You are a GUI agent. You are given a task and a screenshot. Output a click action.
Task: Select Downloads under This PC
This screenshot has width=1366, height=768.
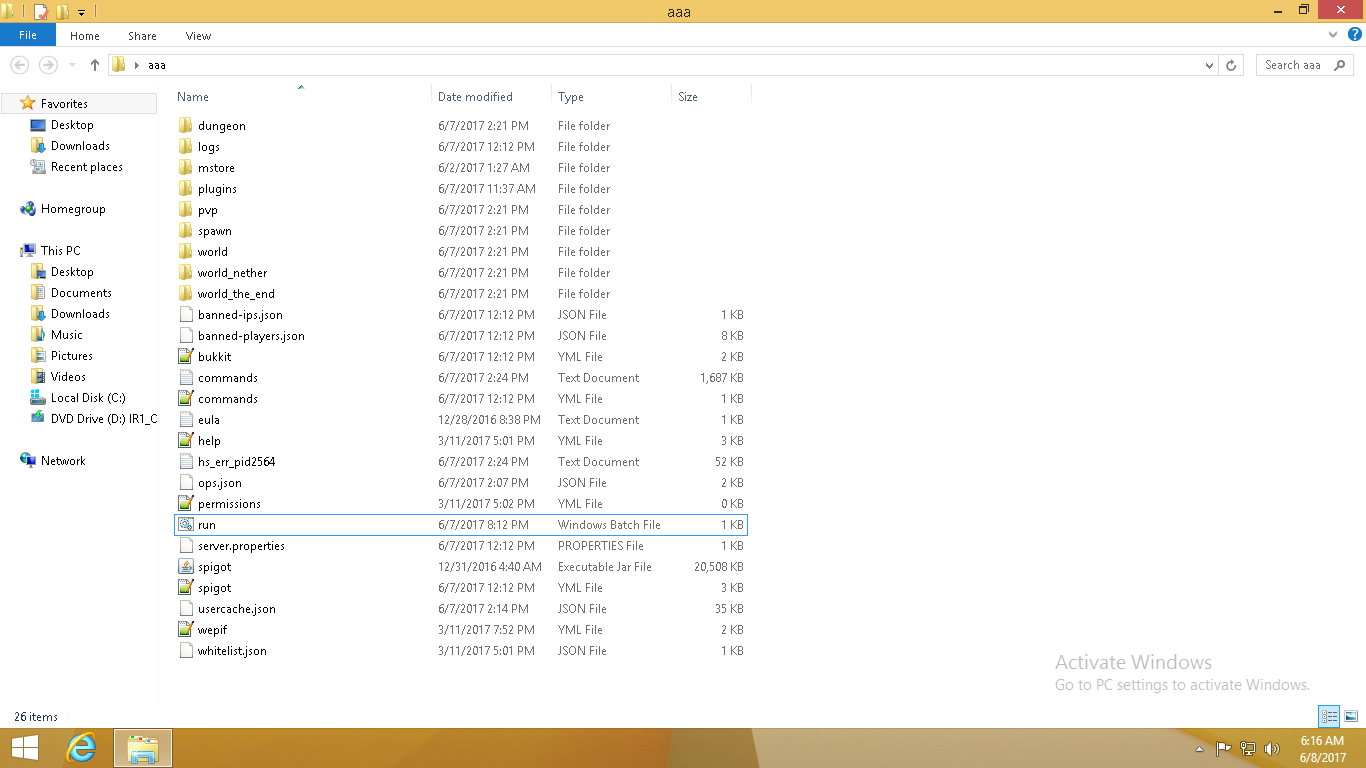pyautogui.click(x=80, y=314)
